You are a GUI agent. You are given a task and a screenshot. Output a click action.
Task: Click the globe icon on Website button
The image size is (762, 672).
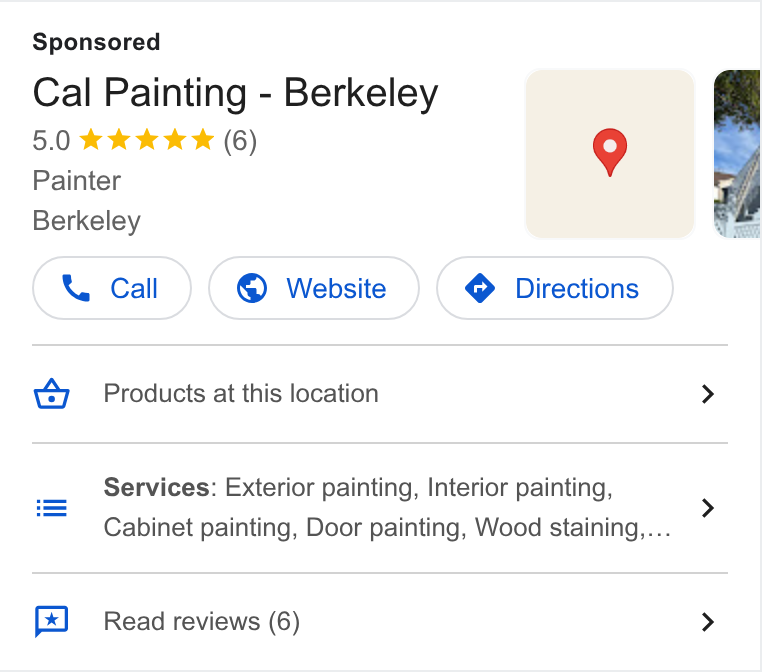(252, 288)
